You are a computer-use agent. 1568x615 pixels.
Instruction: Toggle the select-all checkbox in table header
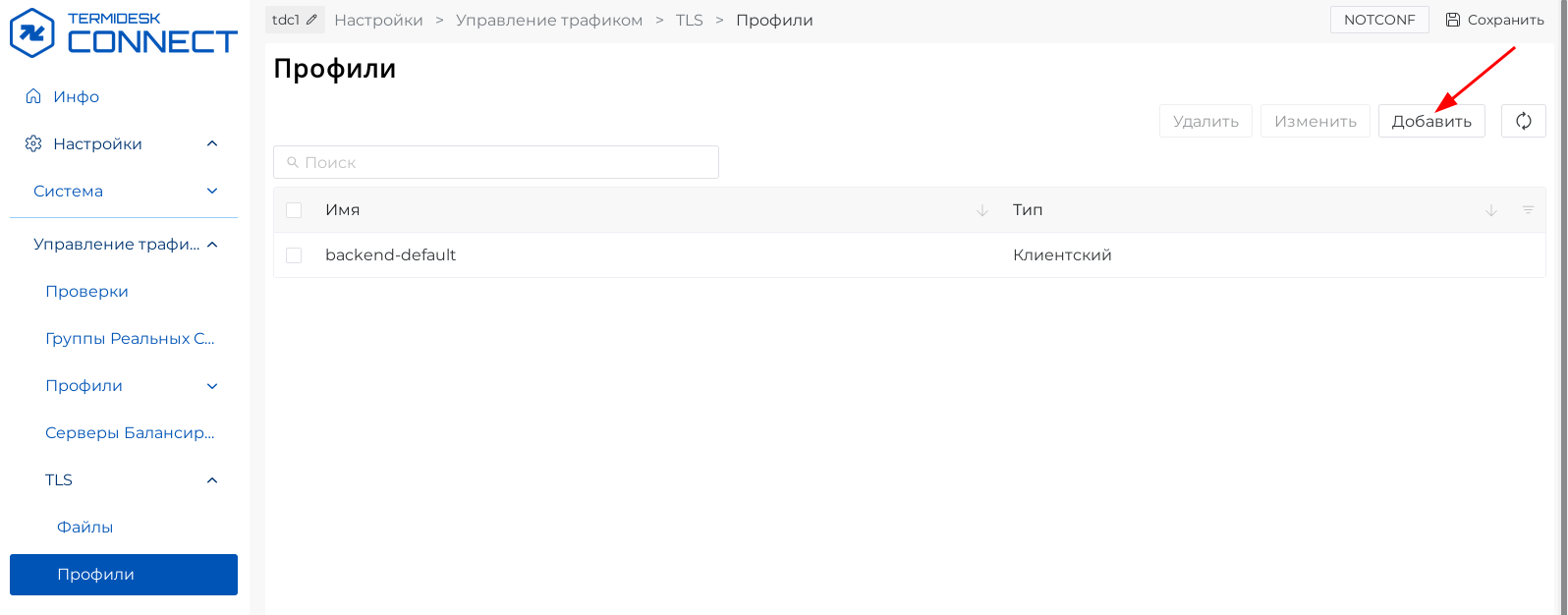click(x=294, y=210)
